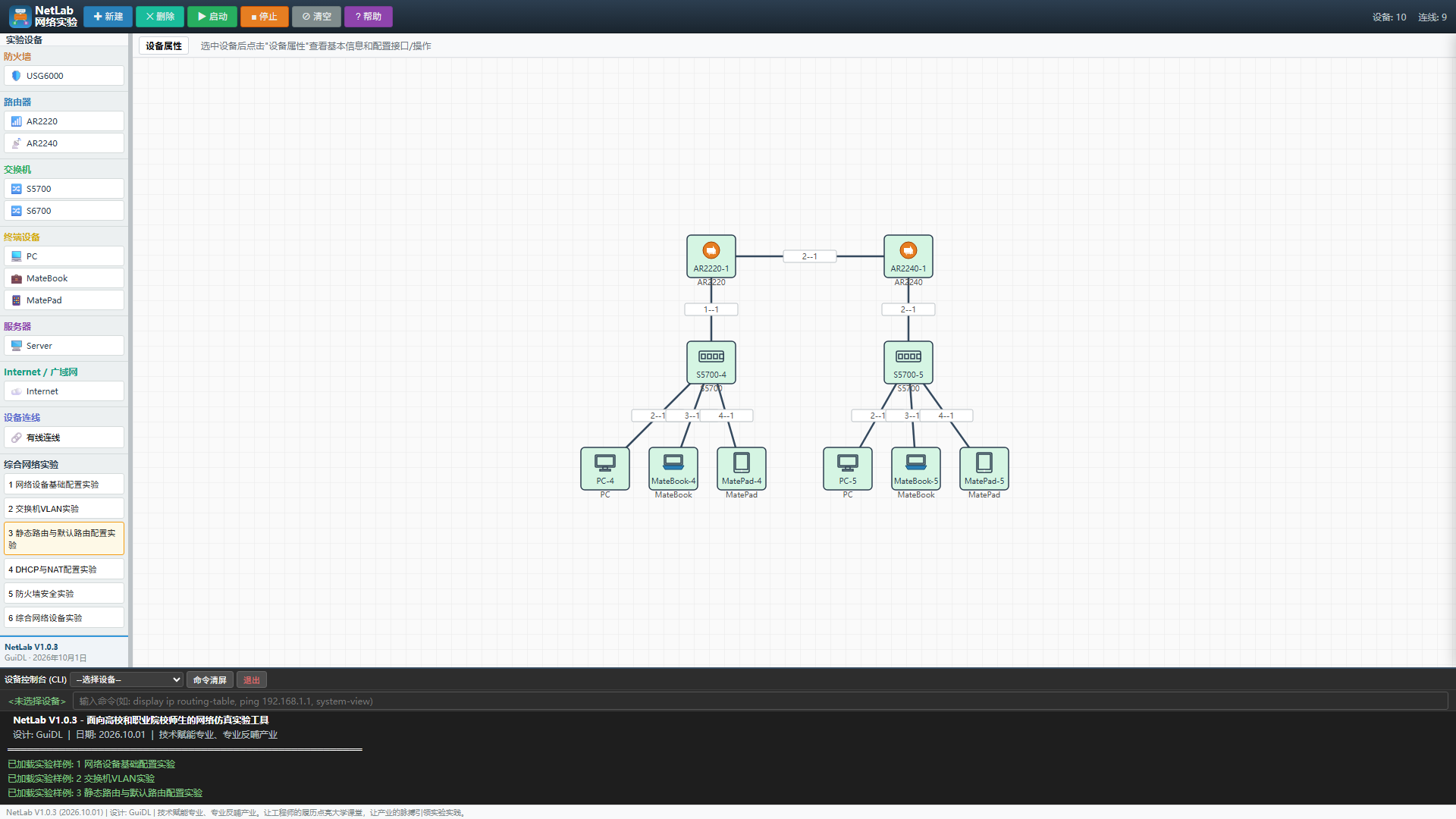Pick the AR2240 router from the palette

tap(64, 143)
